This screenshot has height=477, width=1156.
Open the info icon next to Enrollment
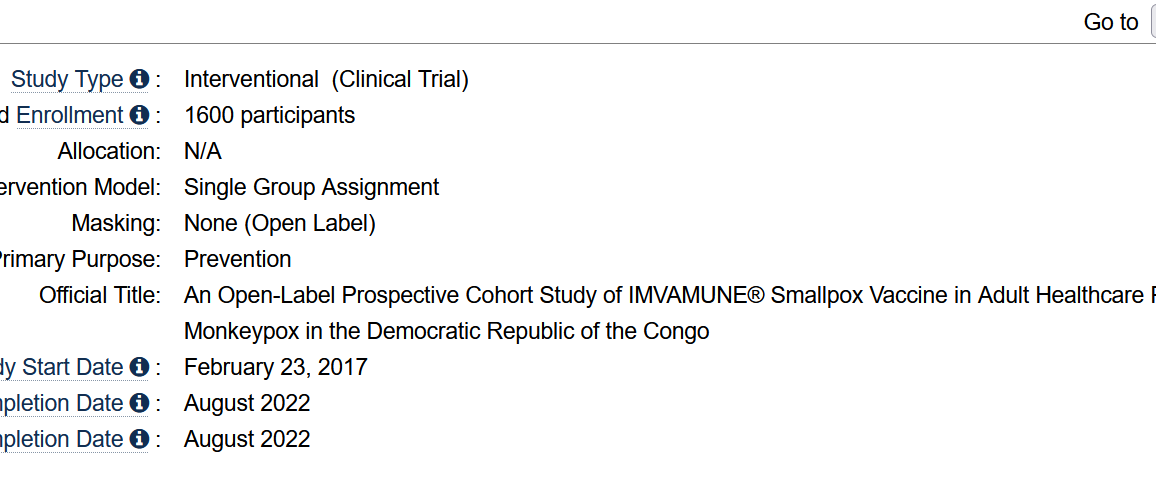(x=139, y=114)
